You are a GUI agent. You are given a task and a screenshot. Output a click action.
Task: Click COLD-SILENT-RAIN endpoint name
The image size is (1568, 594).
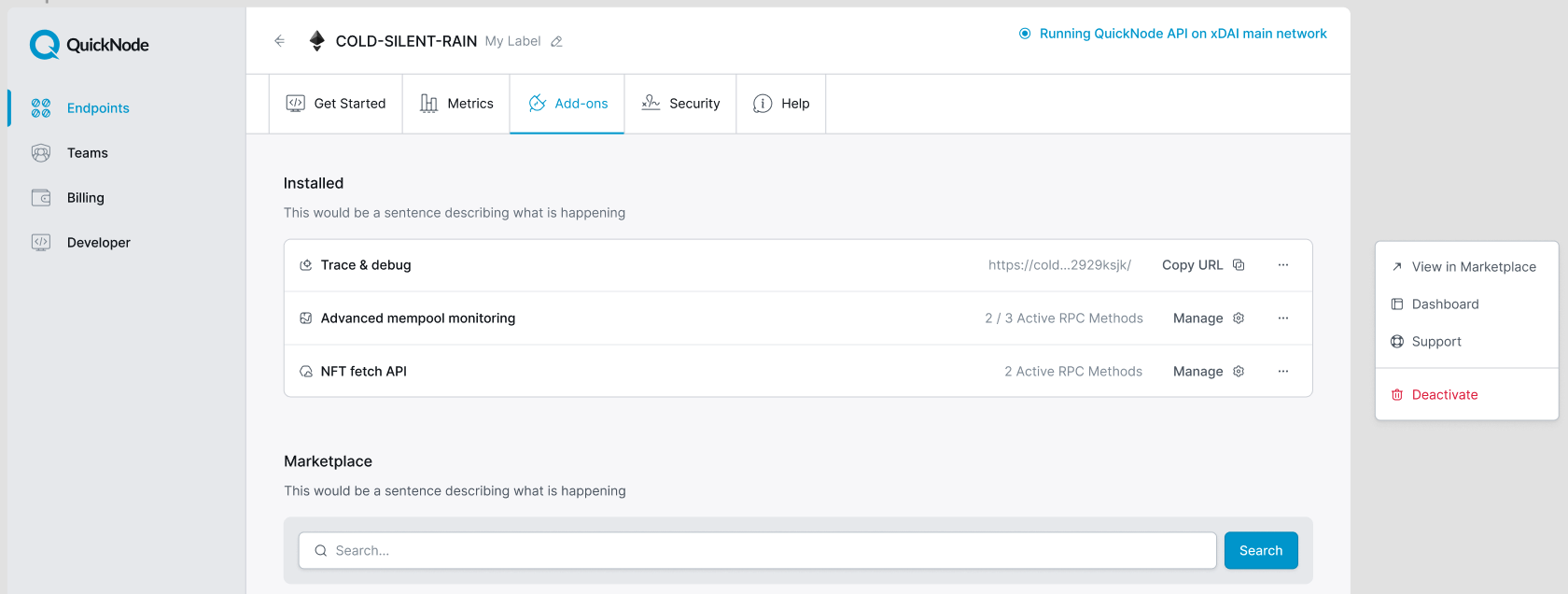406,41
